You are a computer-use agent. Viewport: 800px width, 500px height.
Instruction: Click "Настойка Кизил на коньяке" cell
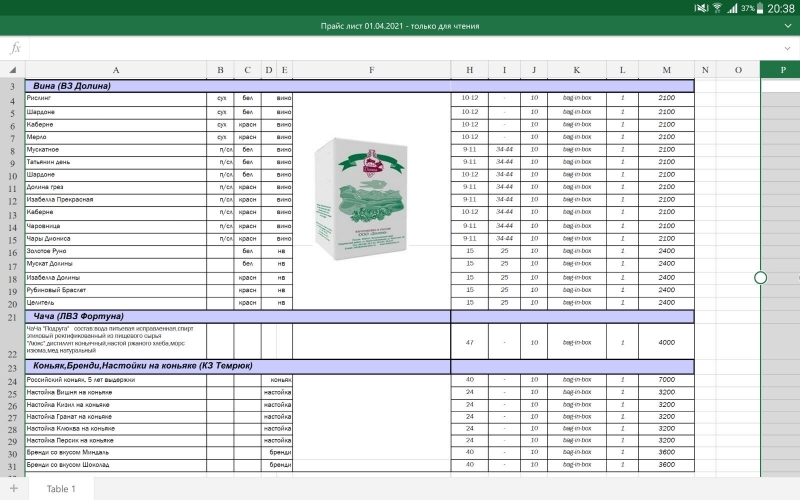116,405
